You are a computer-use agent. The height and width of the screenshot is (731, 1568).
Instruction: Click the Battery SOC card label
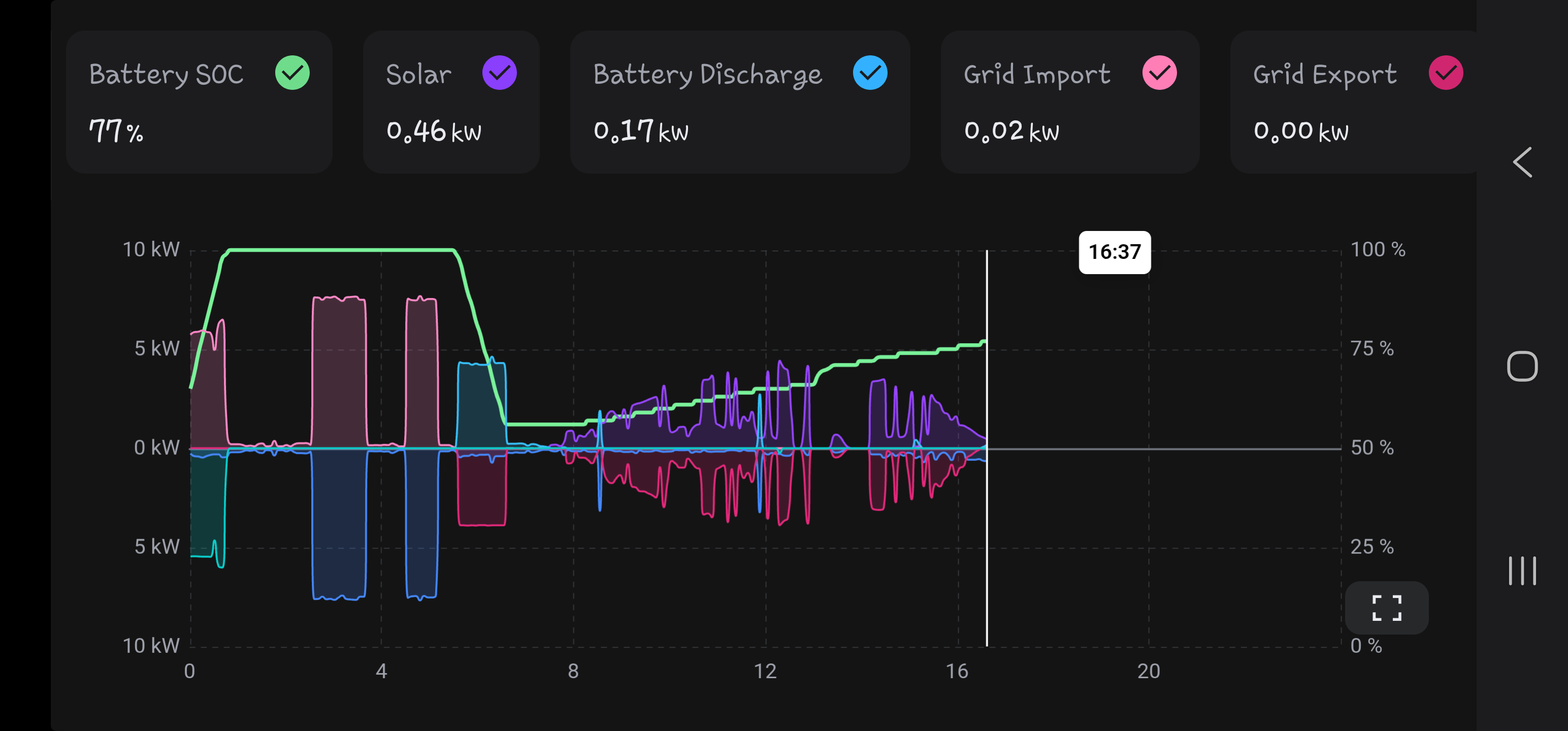pos(166,75)
